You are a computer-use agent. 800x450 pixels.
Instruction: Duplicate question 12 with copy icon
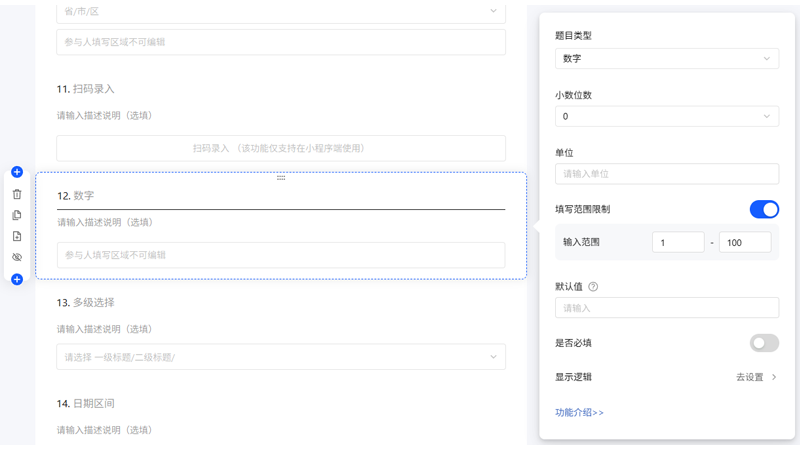(x=17, y=215)
